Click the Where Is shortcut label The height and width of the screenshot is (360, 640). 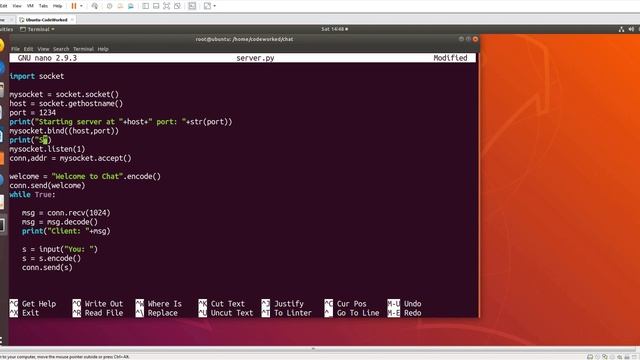point(164,304)
